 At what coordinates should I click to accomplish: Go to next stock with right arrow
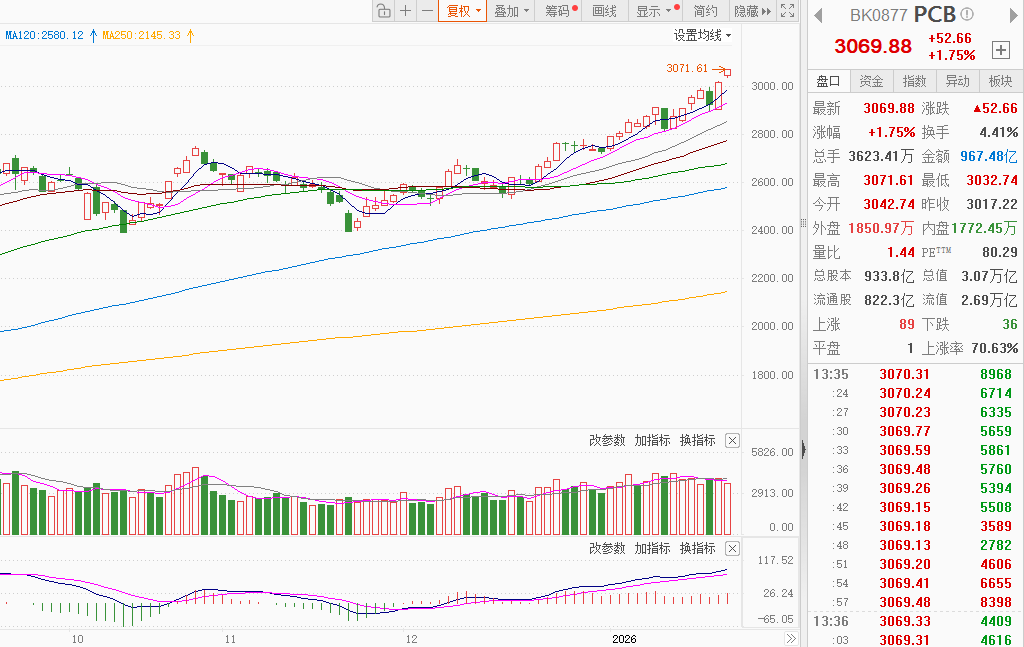(1008, 15)
